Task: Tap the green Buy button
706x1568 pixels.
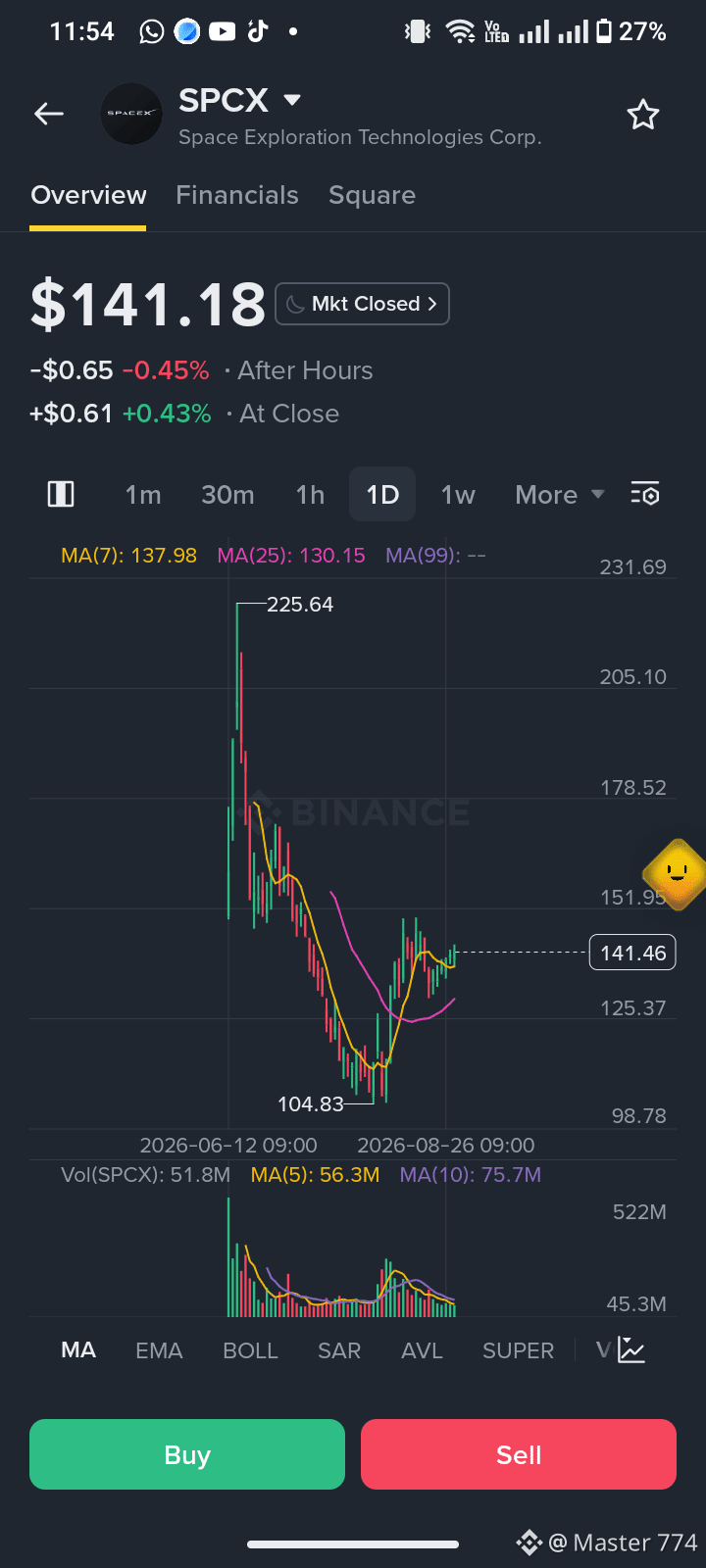Action: point(187,1454)
